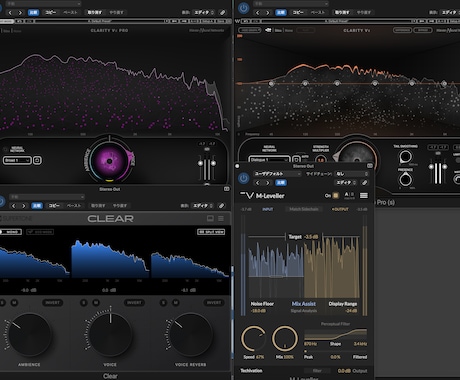Click the link icon in CLEAR header
This screenshot has height=380, width=460.
click(221, 206)
